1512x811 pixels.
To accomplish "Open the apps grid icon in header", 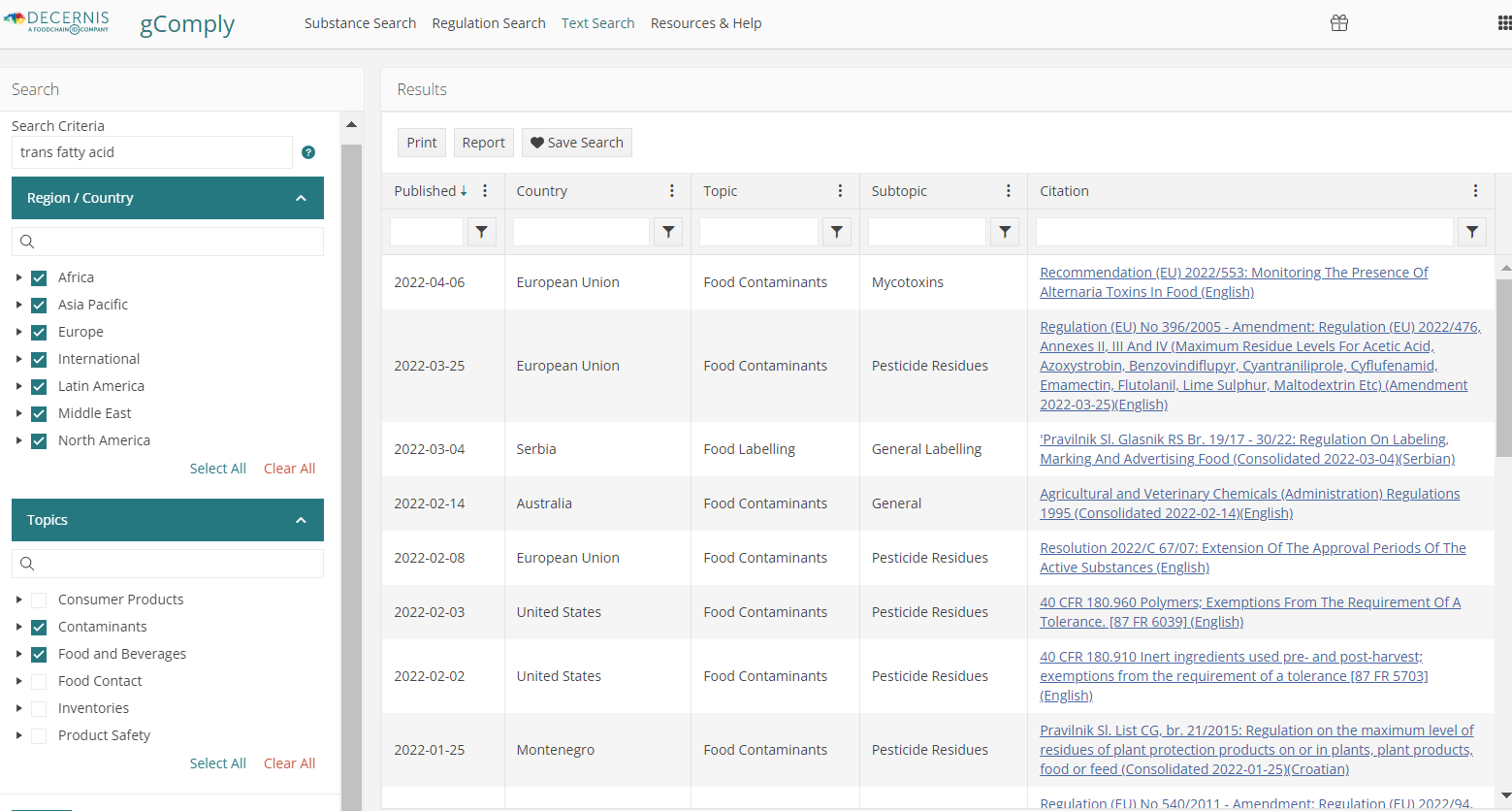I will coord(1504,23).
